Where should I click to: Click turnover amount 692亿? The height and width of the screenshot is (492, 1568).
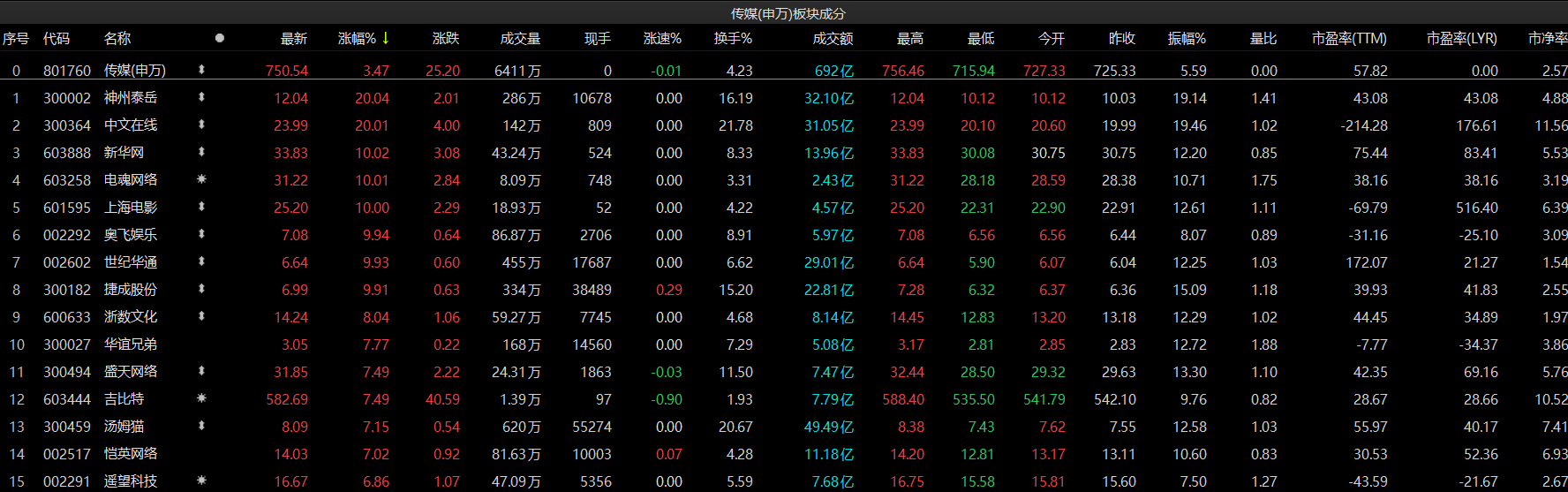click(833, 71)
